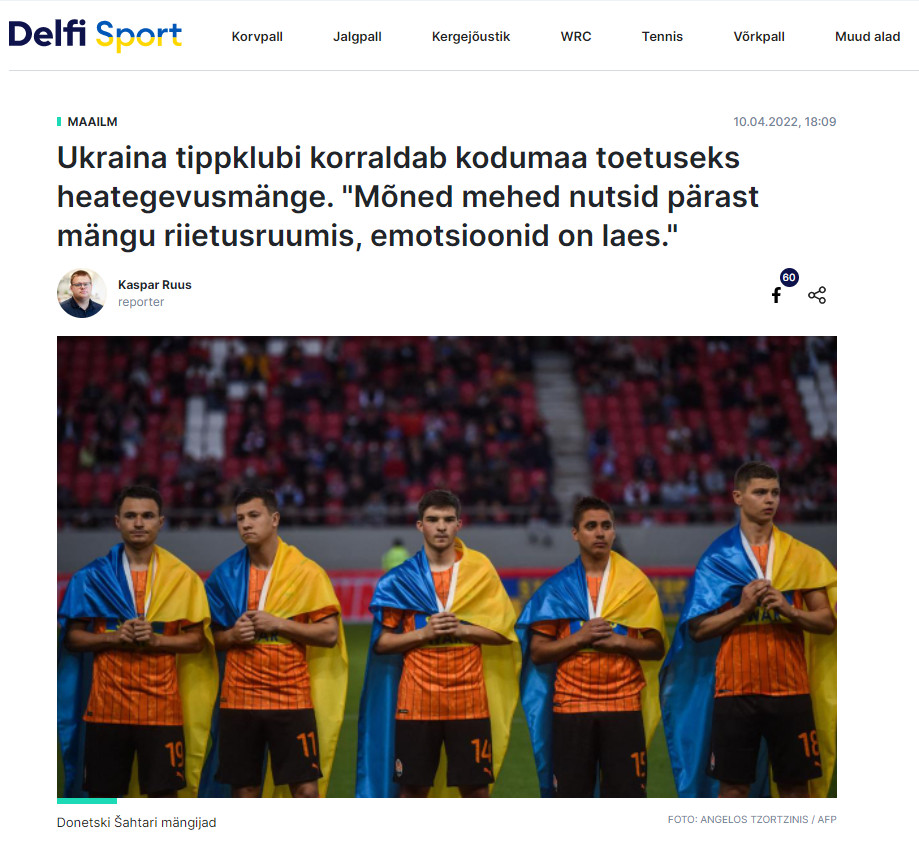
Task: Open Muud alad menu item
Action: pos(867,36)
